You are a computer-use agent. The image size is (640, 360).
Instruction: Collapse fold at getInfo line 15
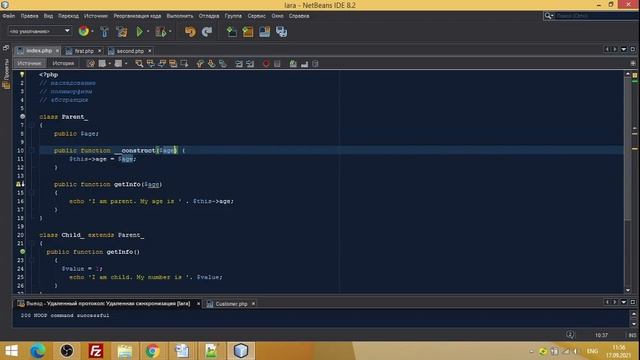[32, 193]
